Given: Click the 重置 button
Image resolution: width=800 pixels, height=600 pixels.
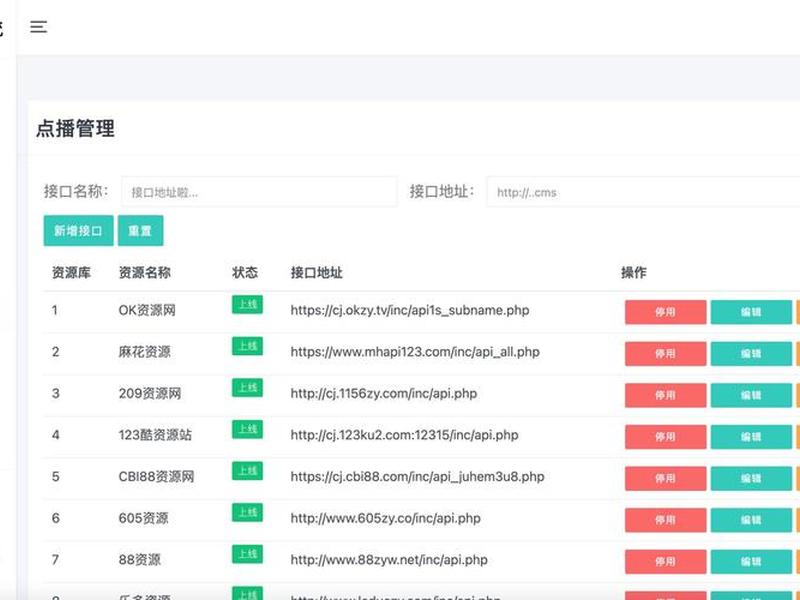Looking at the screenshot, I should click(x=140, y=231).
